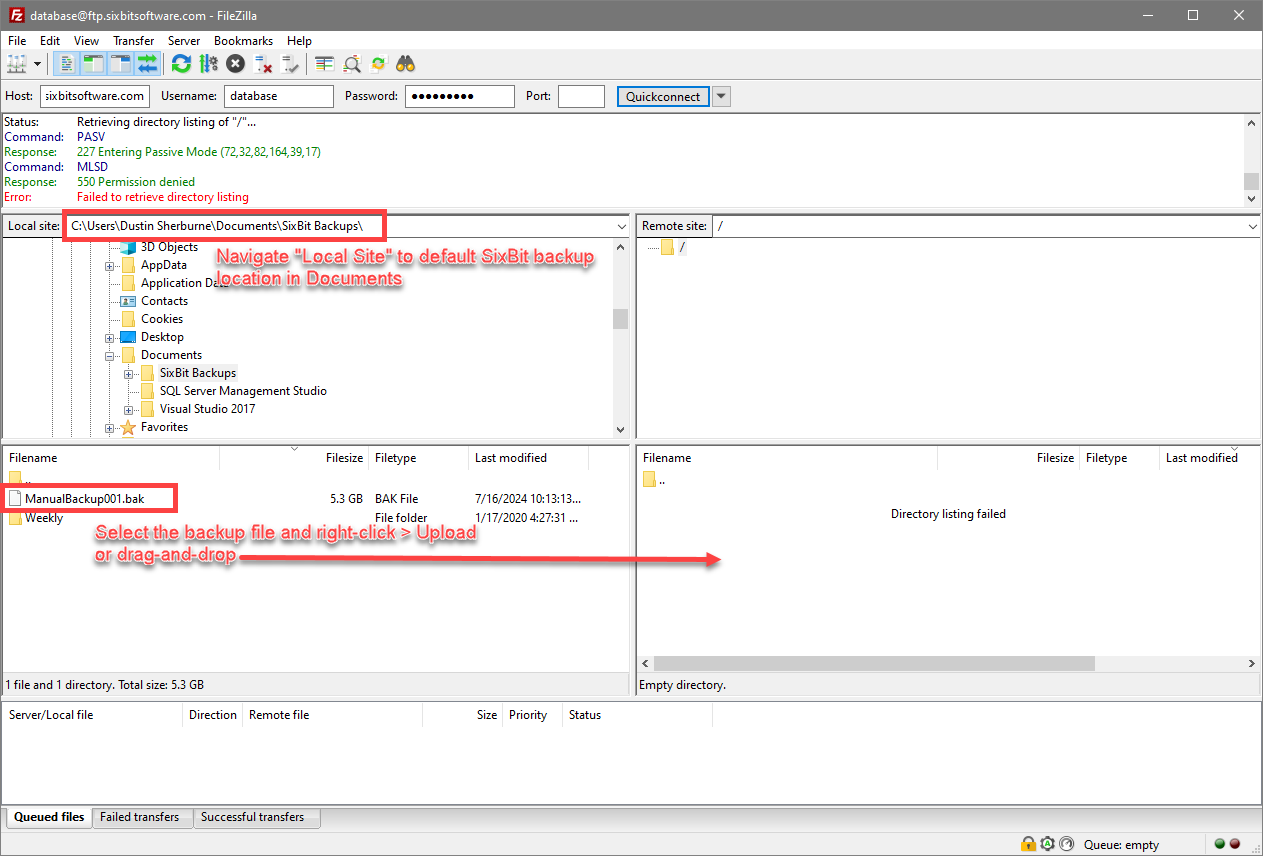Viewport: 1263px width, 856px height.
Task: Open Site Manager dropdown arrow in toolbar
Action: point(38,64)
